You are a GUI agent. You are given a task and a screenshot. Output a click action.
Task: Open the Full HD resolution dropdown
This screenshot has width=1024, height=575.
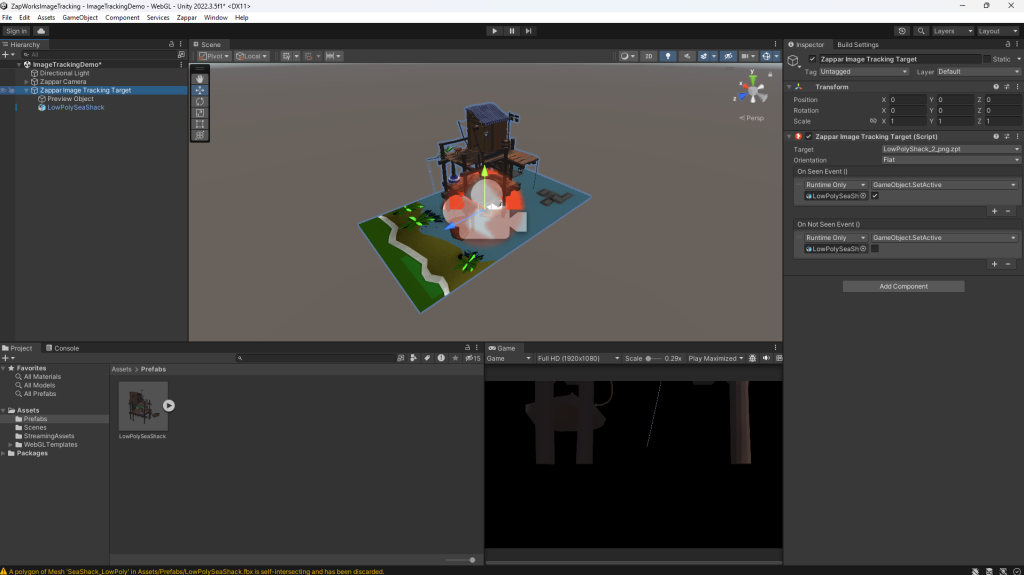tap(578, 358)
